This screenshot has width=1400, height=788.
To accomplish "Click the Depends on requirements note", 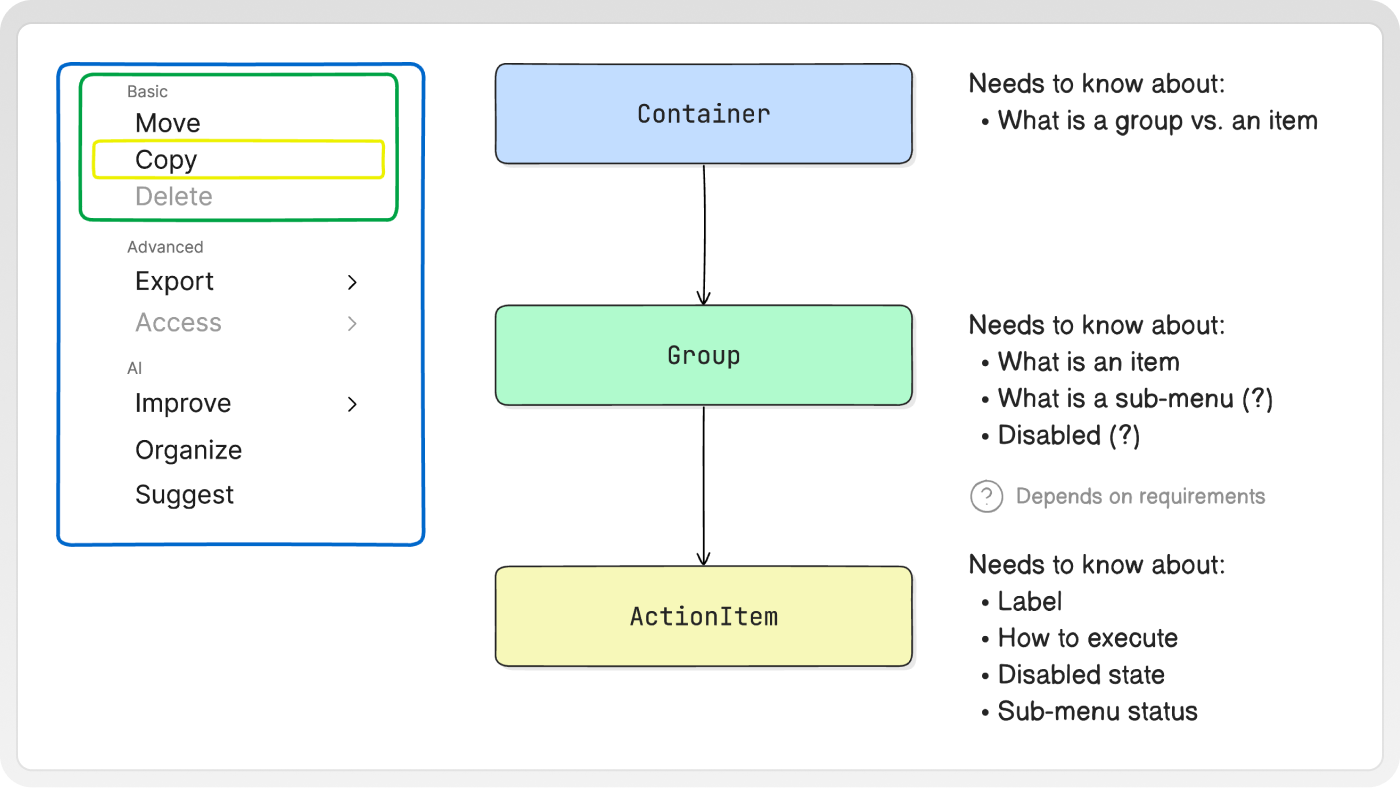I will coord(1140,496).
